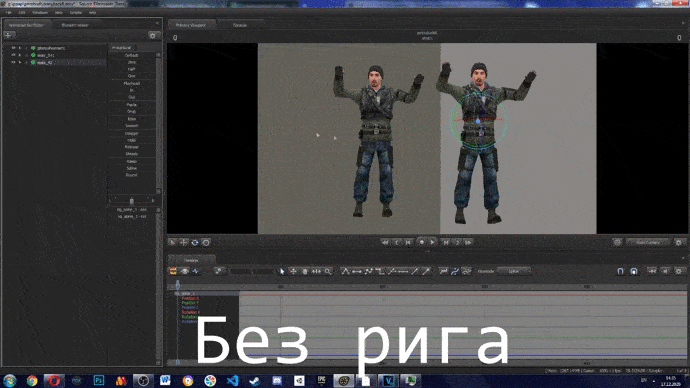690x388 pixels.
Task: Open the camera selection dropdown
Action: pyautogui.click(x=648, y=242)
